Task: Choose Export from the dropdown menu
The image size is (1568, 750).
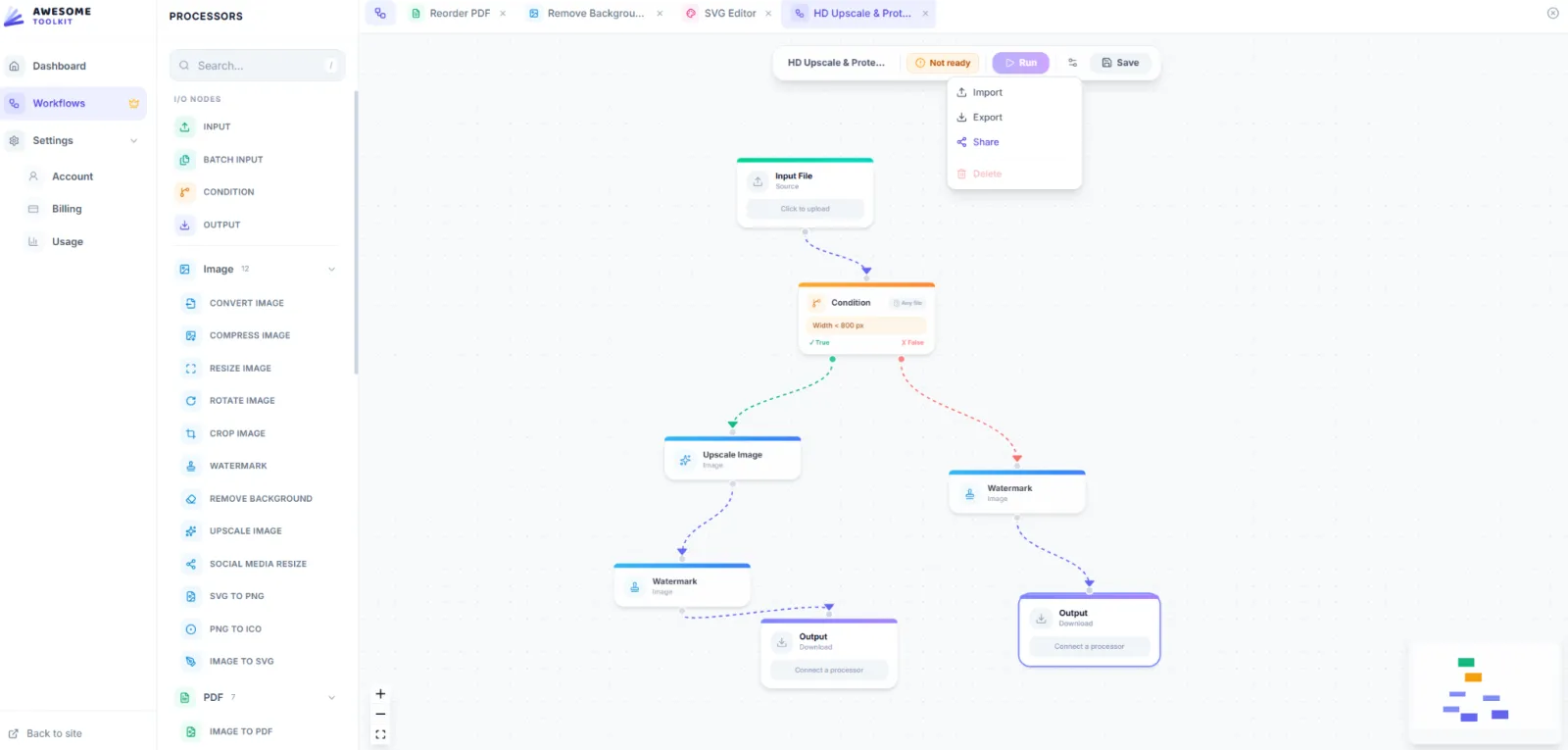Action: [987, 118]
